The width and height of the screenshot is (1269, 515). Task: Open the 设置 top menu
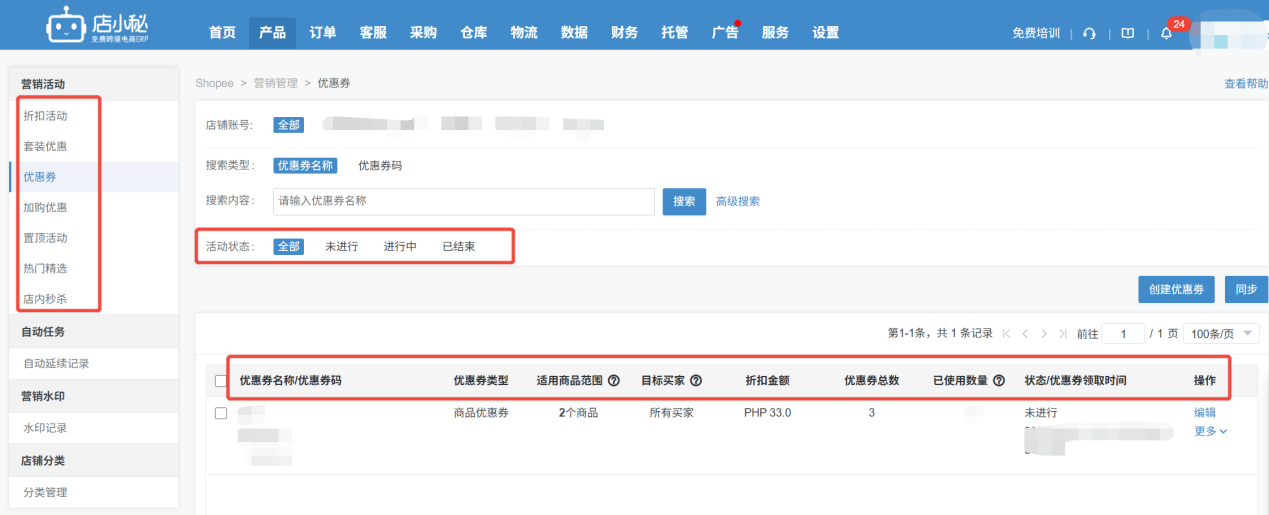click(826, 33)
